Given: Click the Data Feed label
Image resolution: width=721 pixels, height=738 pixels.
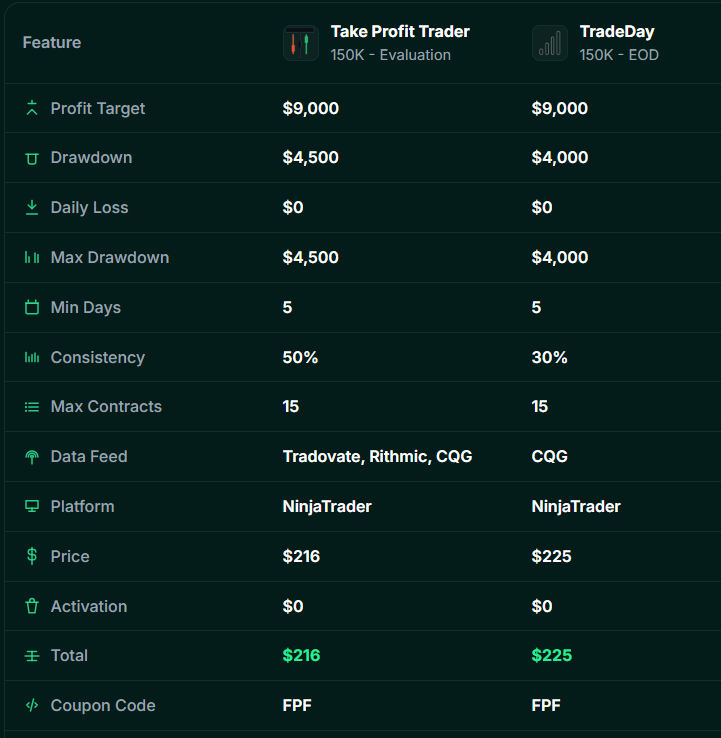Looking at the screenshot, I should 89,457.
